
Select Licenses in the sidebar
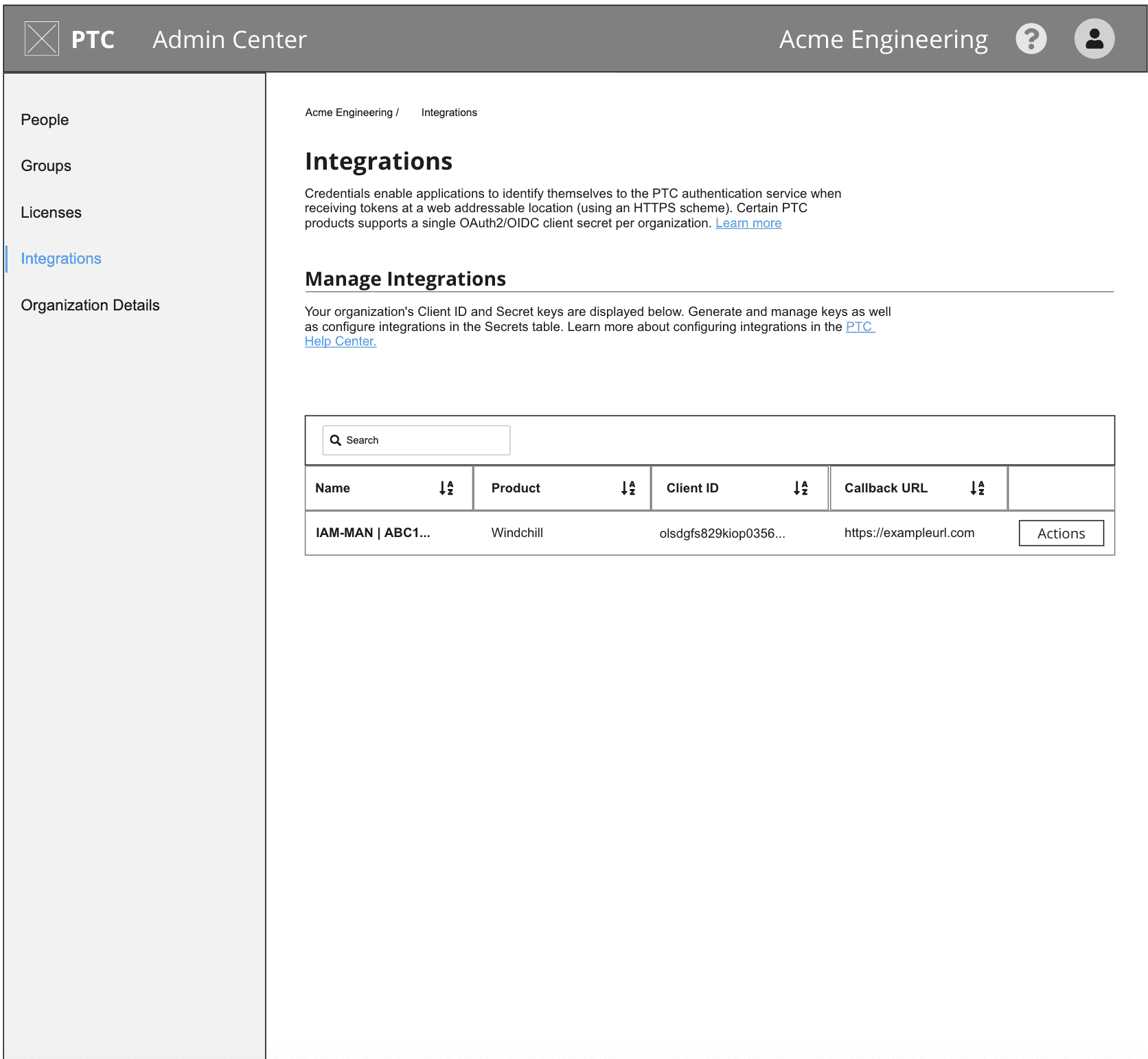51,212
